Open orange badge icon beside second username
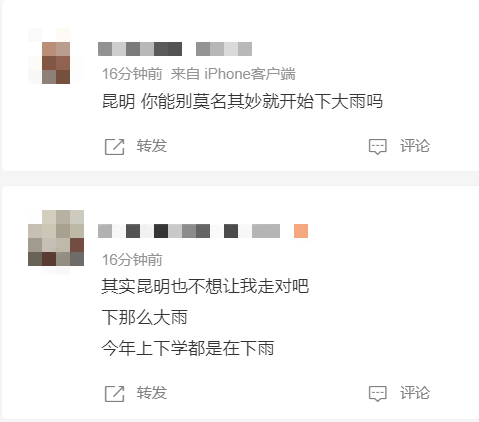The height and width of the screenshot is (422, 479). pos(301,231)
